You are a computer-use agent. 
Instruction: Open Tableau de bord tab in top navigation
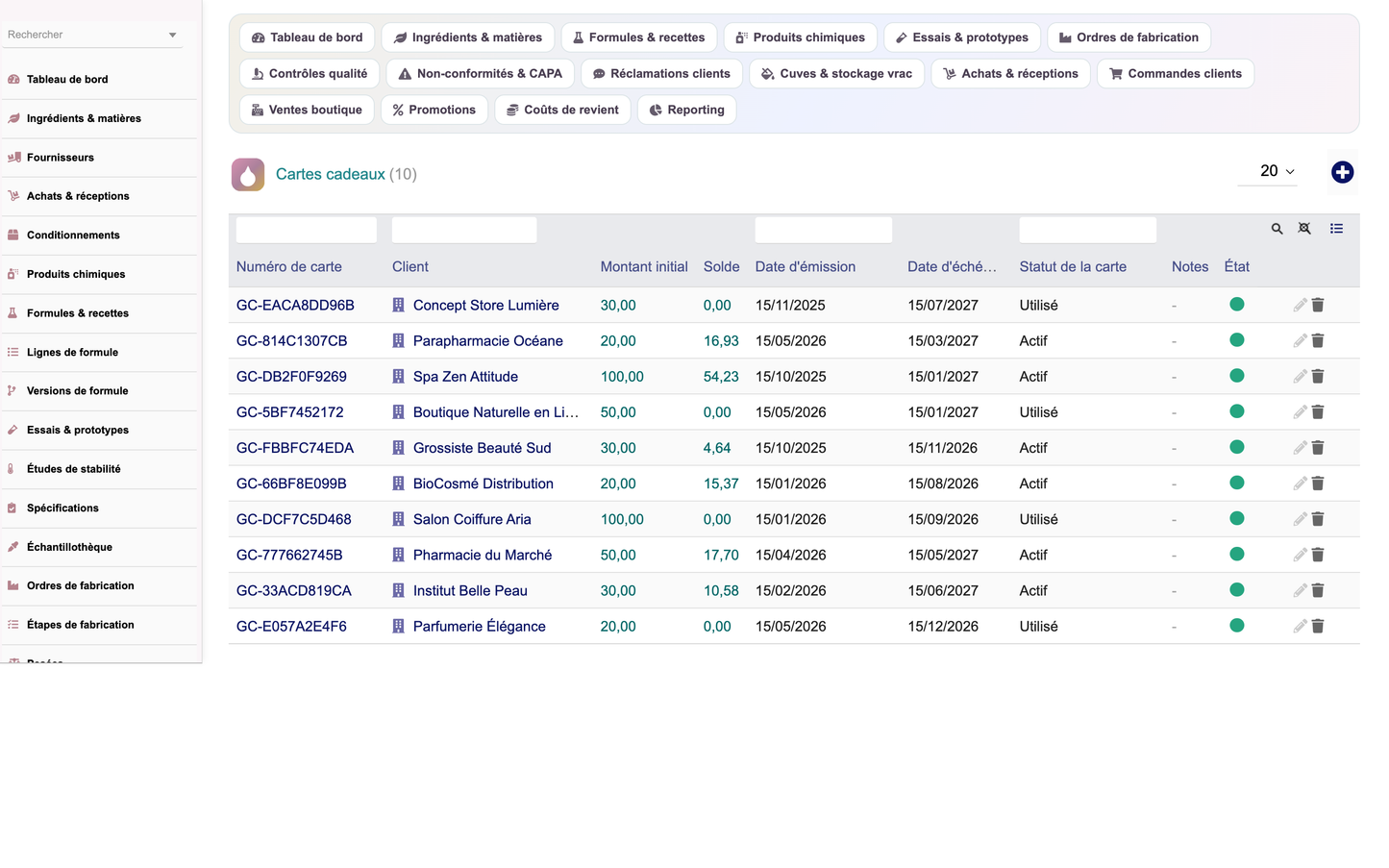point(308,37)
